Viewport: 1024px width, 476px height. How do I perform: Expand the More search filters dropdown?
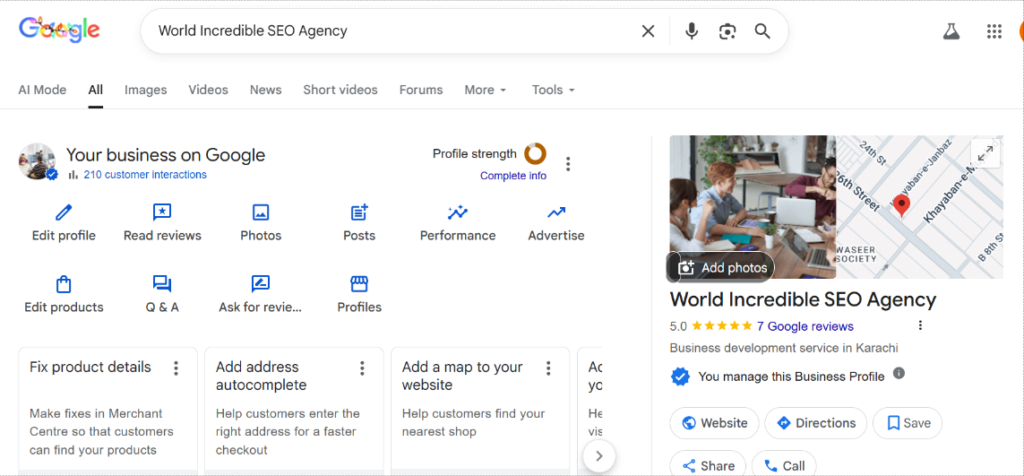(485, 90)
